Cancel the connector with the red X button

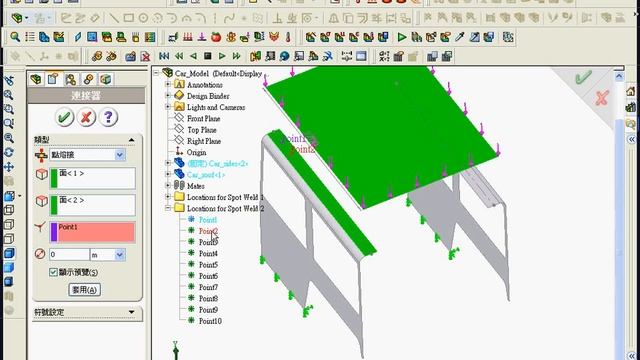point(86,118)
